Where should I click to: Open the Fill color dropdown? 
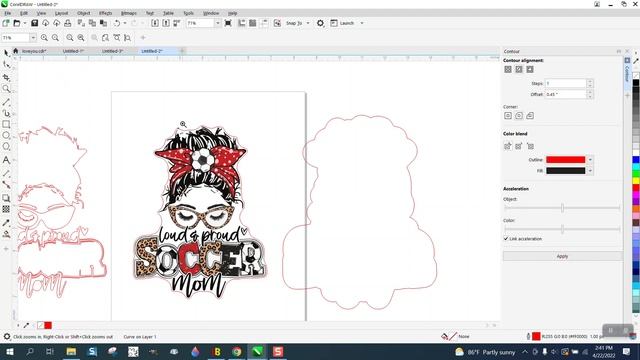[x=590, y=171]
